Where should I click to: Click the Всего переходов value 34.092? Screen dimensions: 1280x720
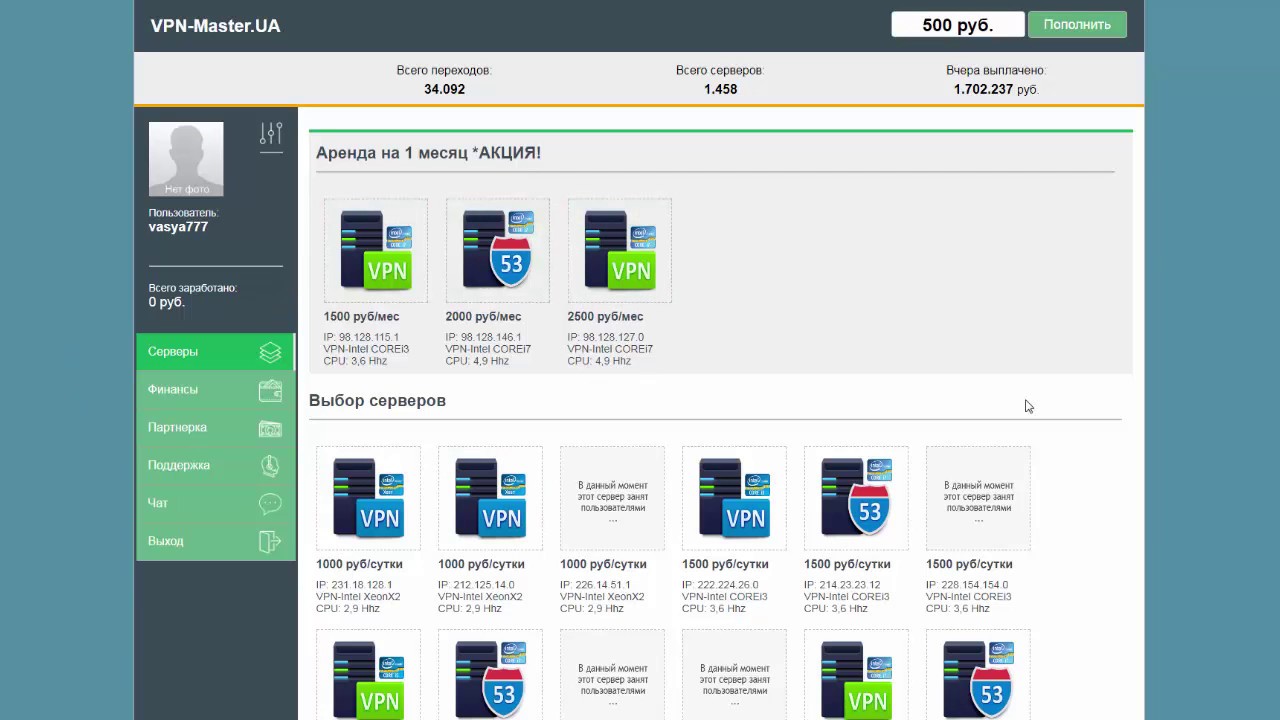(444, 89)
